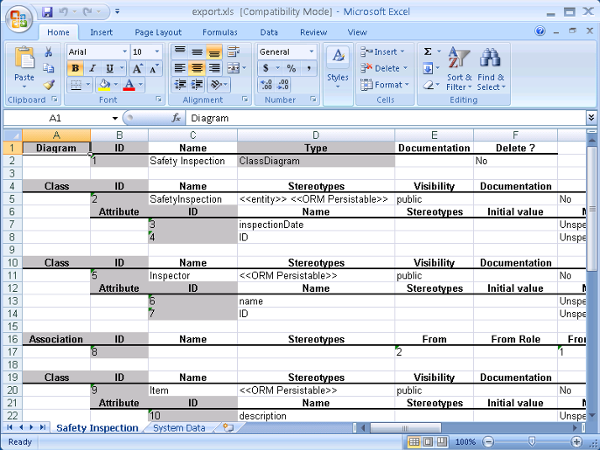Click the zoom slider handle

click(x=532, y=442)
